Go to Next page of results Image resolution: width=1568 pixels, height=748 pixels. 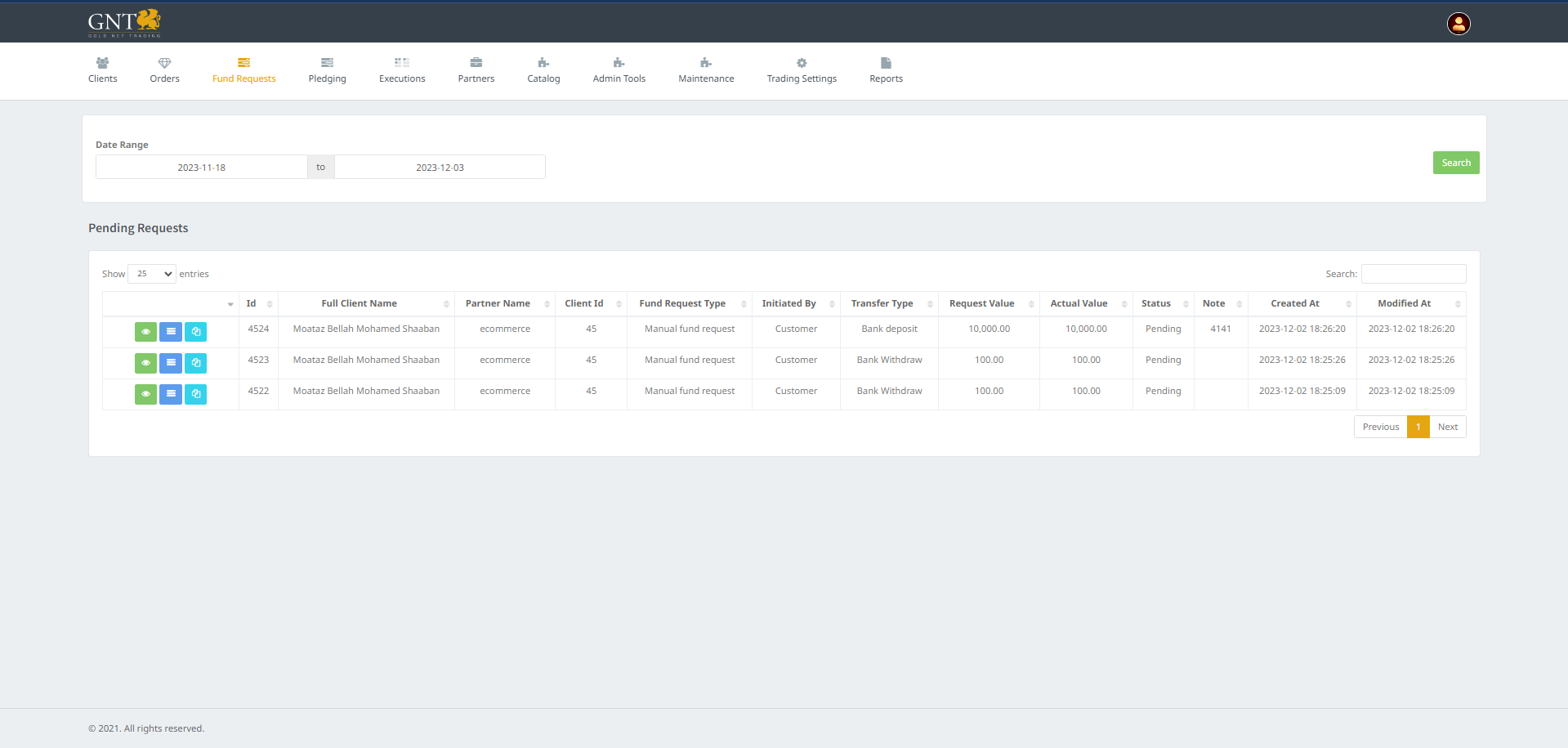click(1447, 427)
